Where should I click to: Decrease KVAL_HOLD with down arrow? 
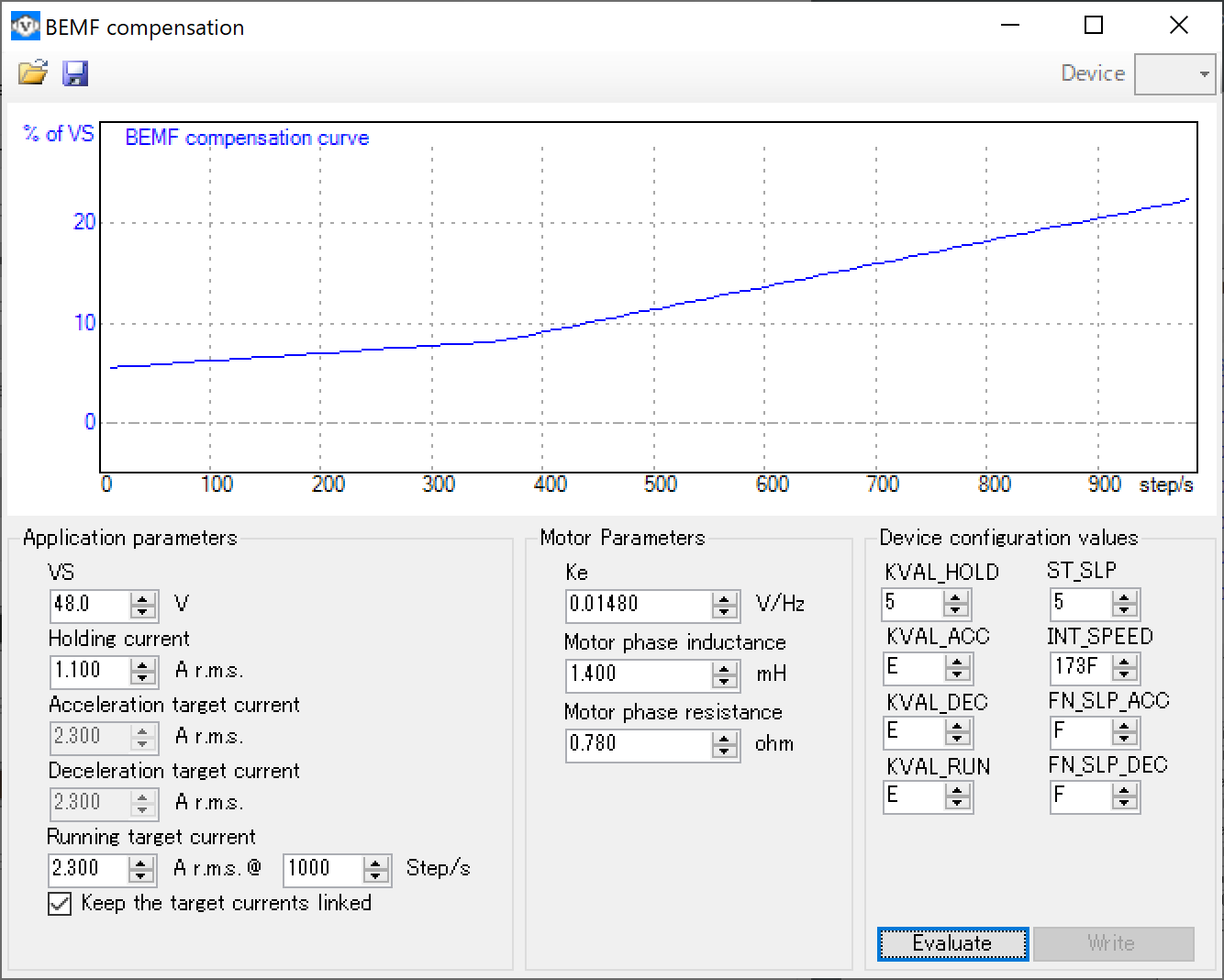point(957,610)
